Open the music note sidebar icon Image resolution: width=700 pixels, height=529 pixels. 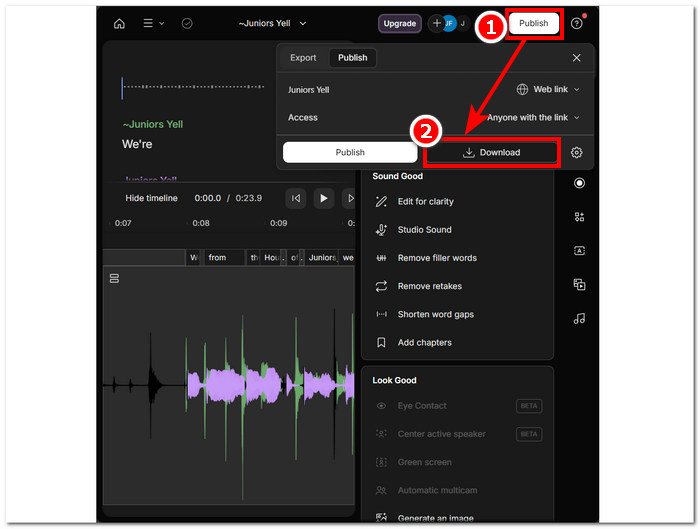tap(579, 318)
